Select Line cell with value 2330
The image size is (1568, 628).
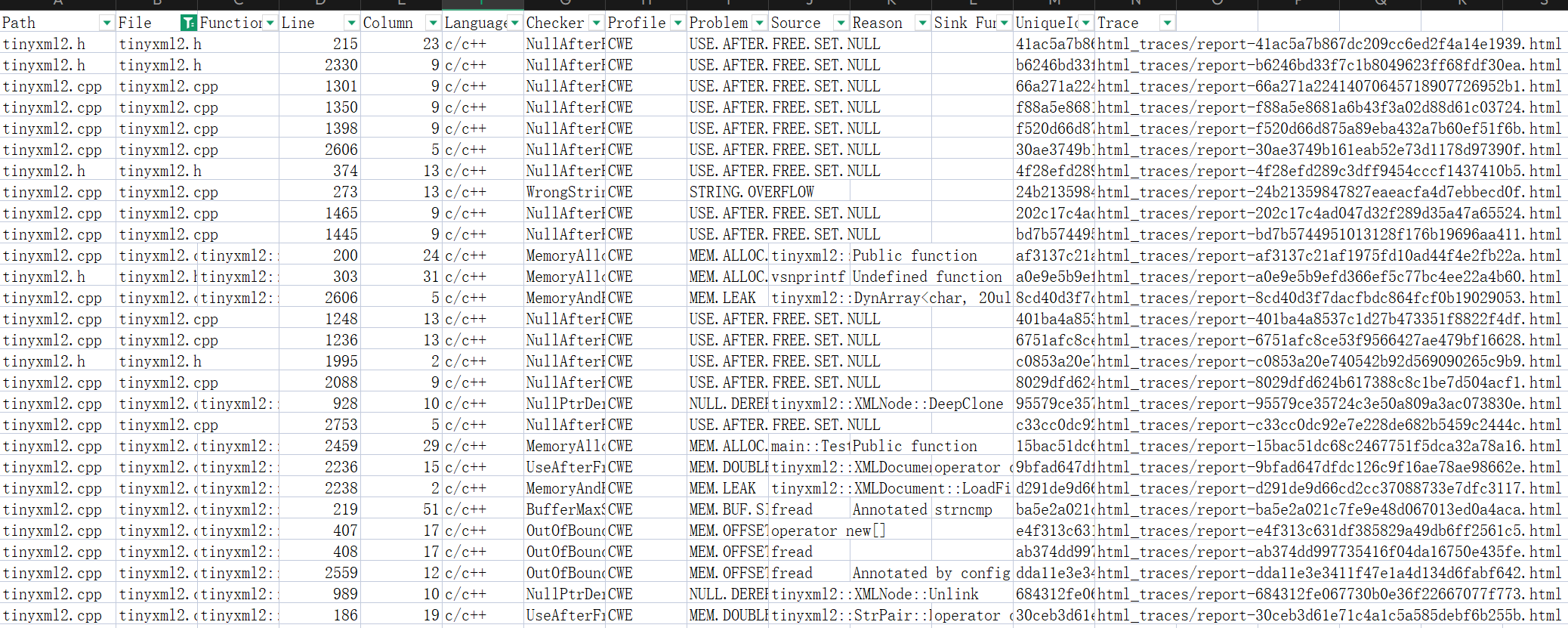click(x=319, y=66)
